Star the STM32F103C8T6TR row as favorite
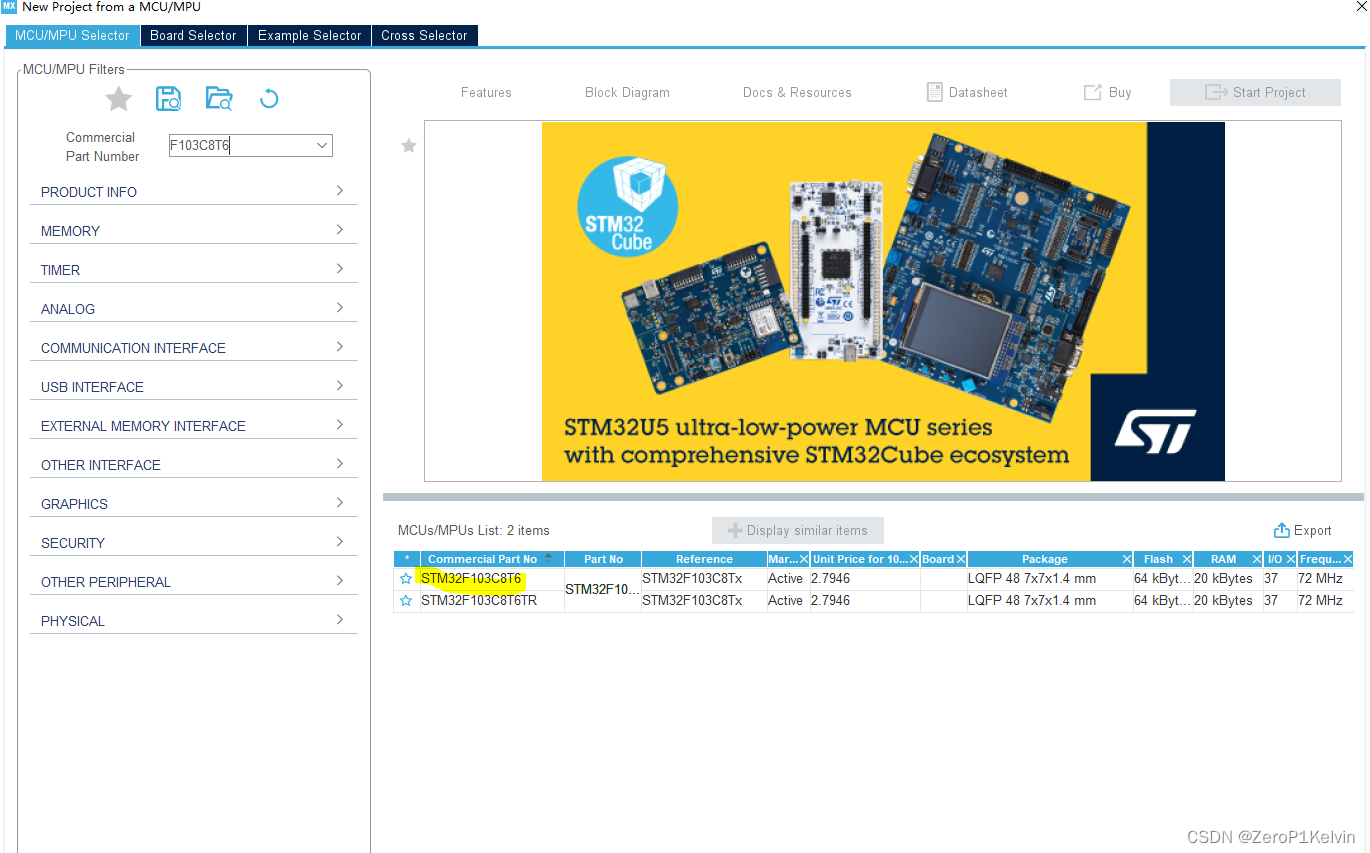 [x=406, y=601]
